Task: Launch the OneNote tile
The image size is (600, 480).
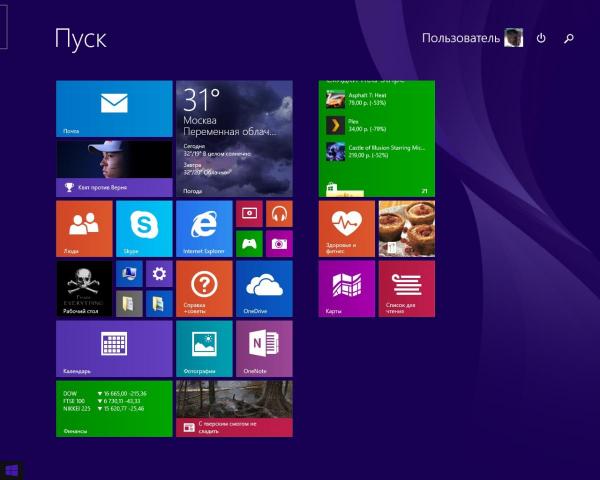Action: point(264,348)
